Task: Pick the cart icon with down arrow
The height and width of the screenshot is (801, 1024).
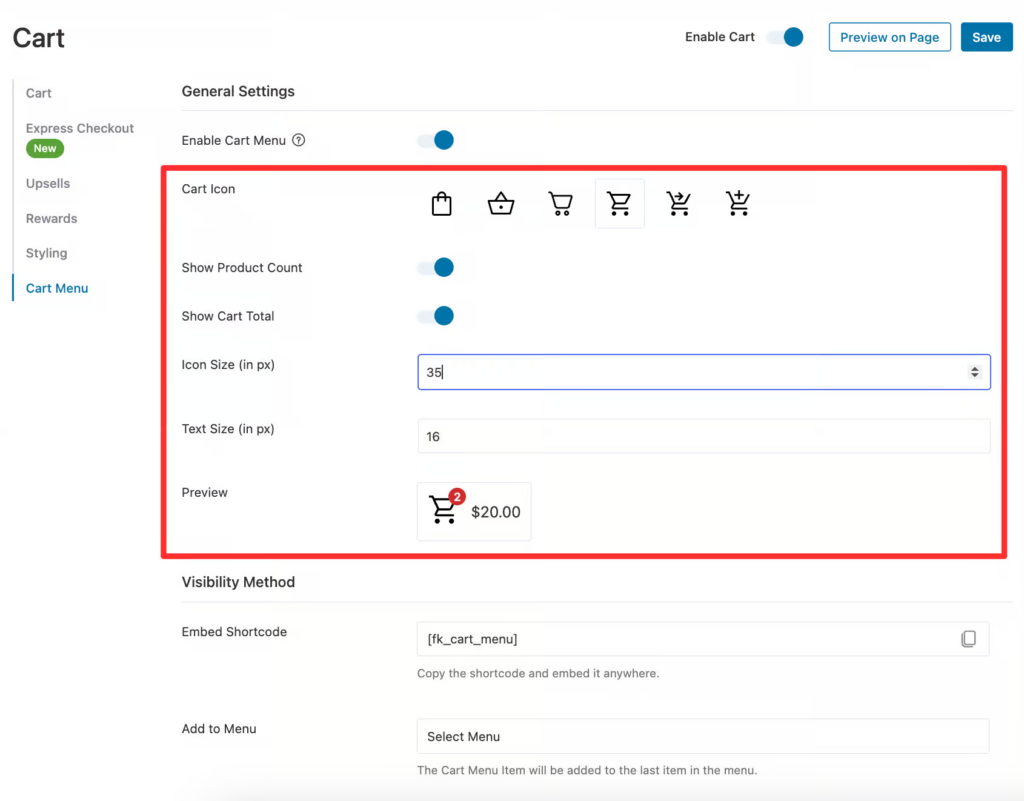Action: coord(679,203)
